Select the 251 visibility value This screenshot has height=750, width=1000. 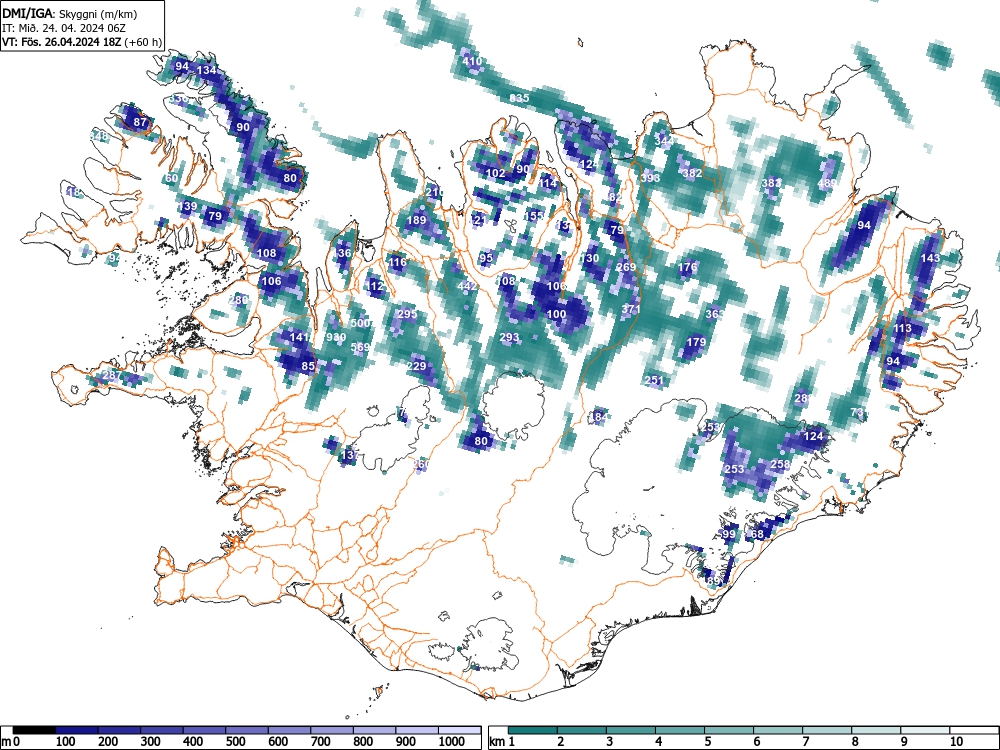(x=654, y=381)
